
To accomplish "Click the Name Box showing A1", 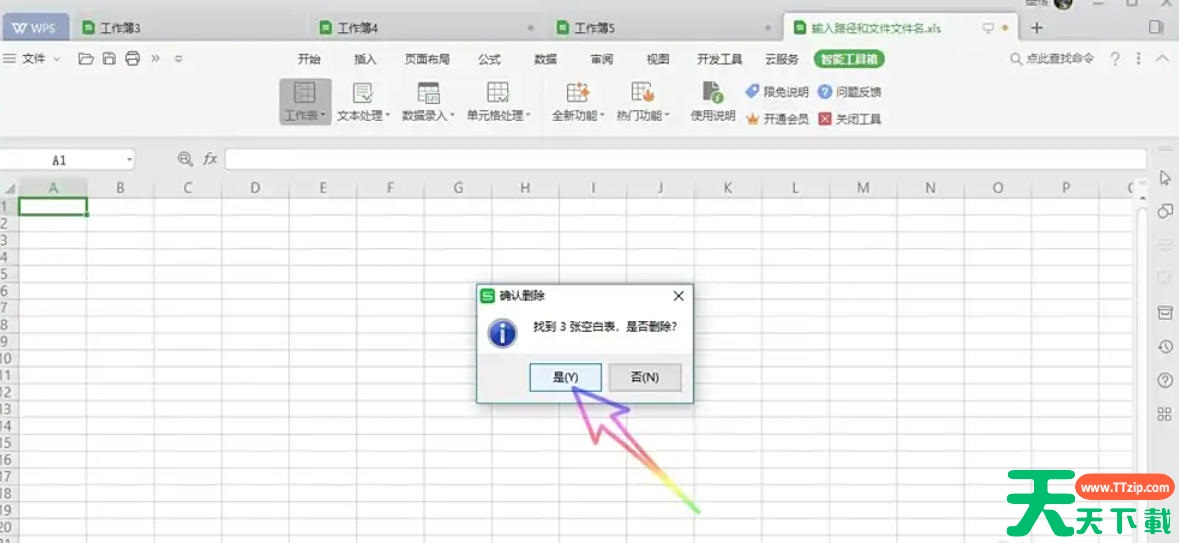I will (x=59, y=159).
